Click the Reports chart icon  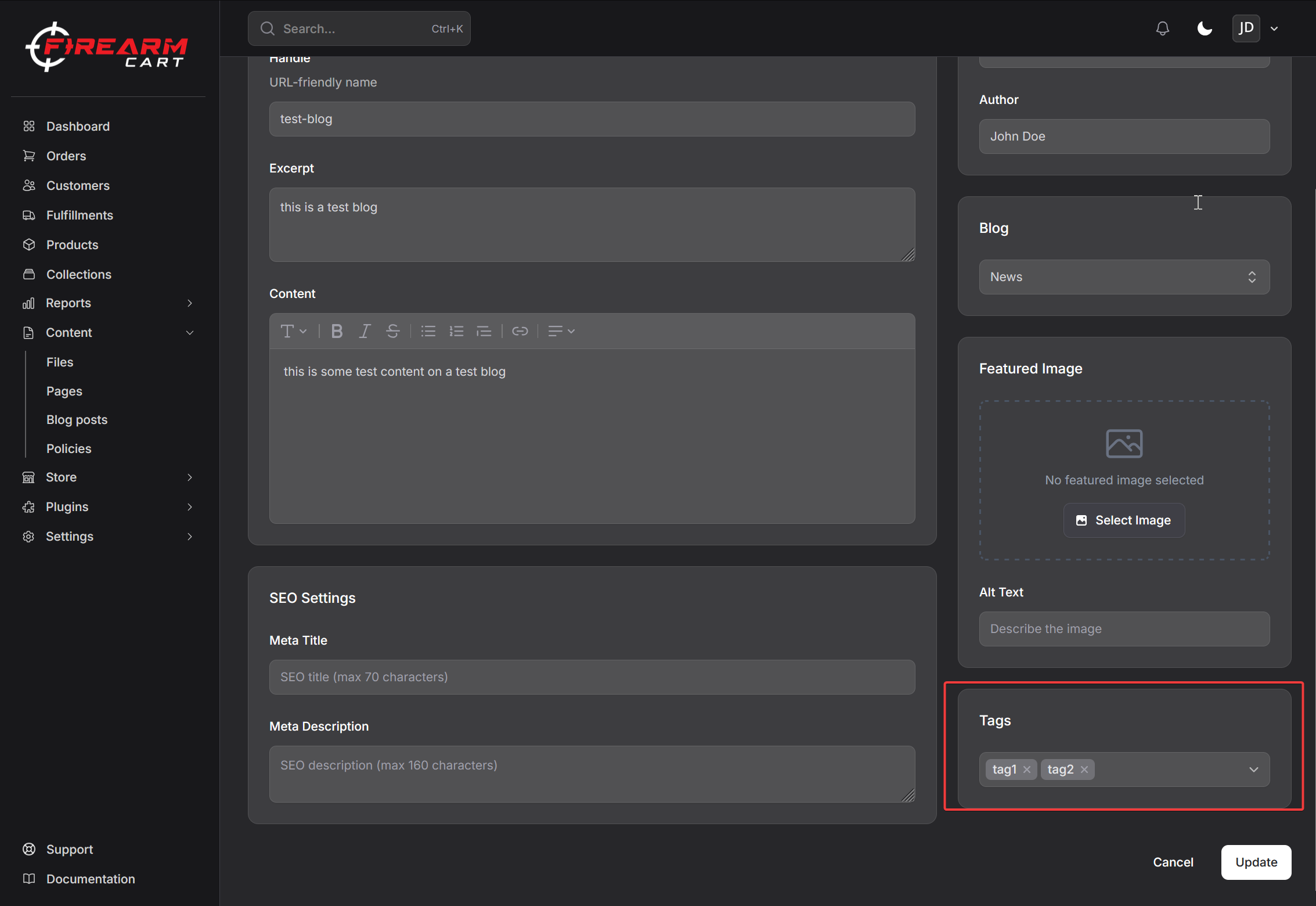click(29, 303)
